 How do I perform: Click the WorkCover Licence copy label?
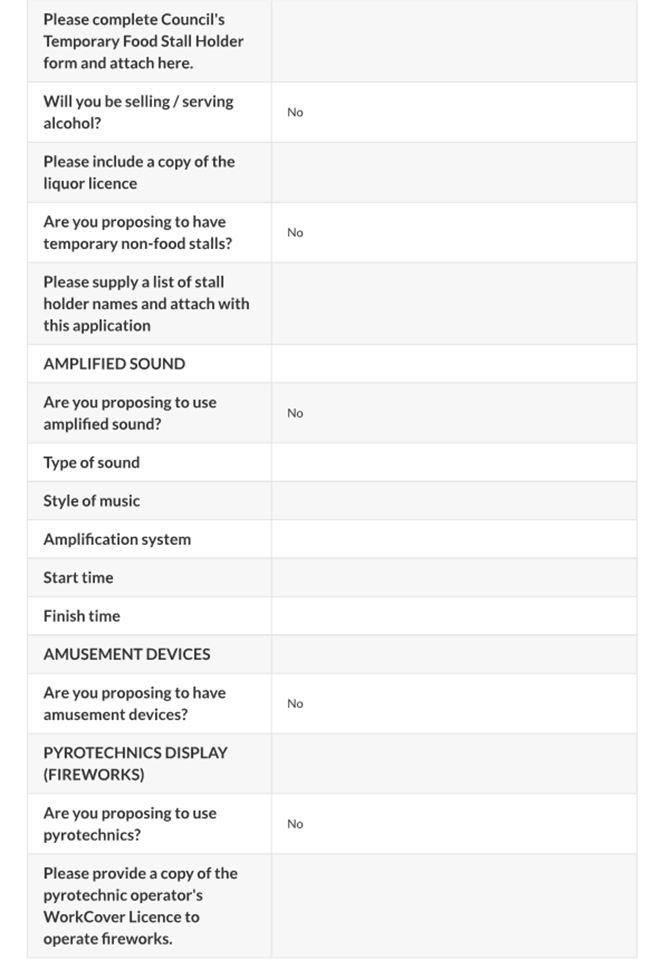(x=140, y=905)
